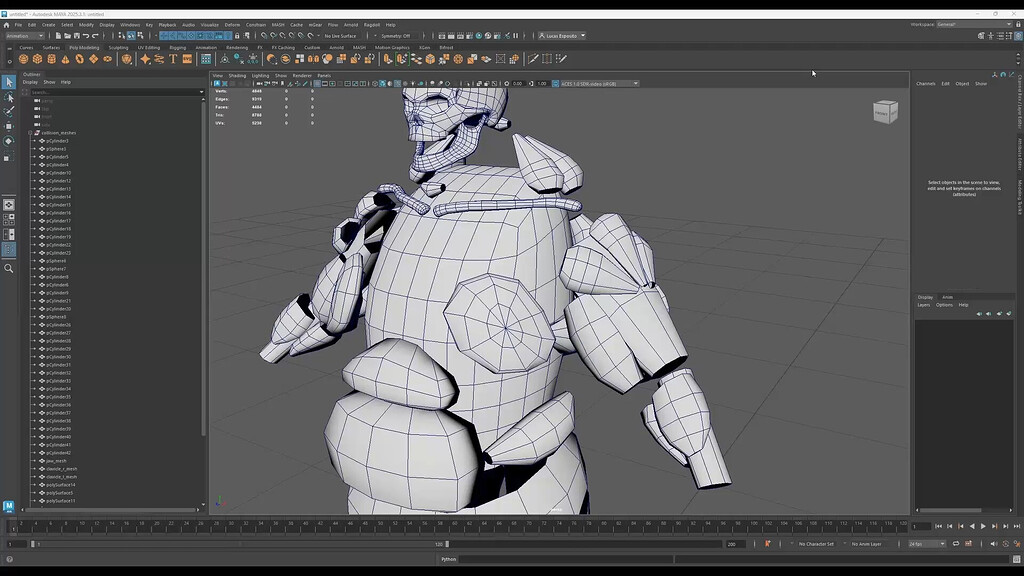Toggle four-view layout in toolbox
The height and width of the screenshot is (576, 1024).
8,220
